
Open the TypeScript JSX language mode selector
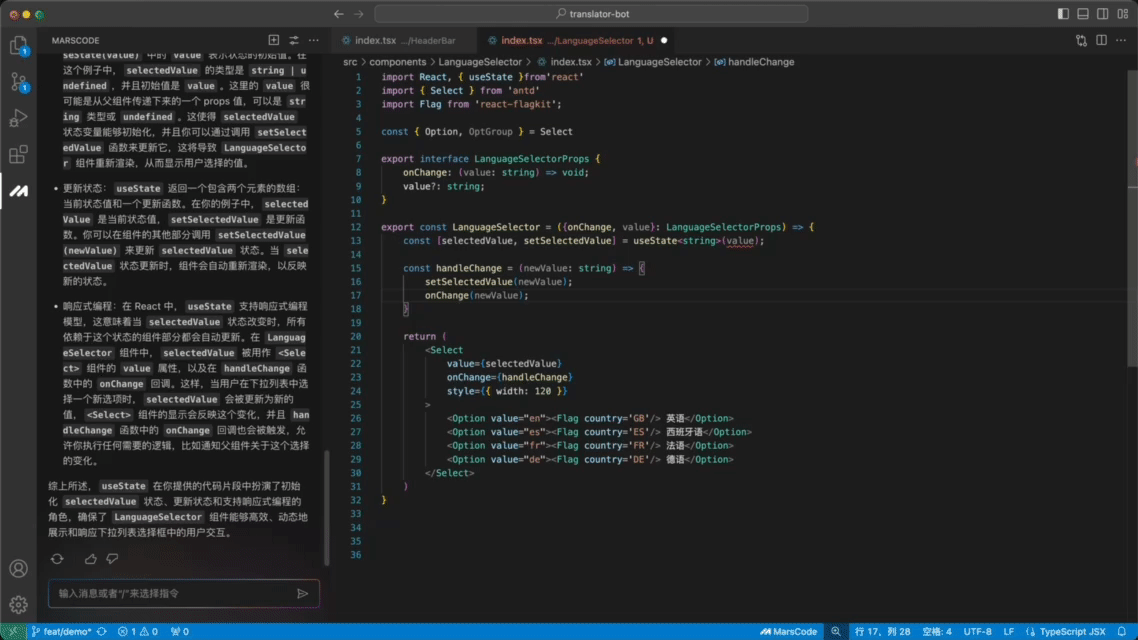point(1072,632)
